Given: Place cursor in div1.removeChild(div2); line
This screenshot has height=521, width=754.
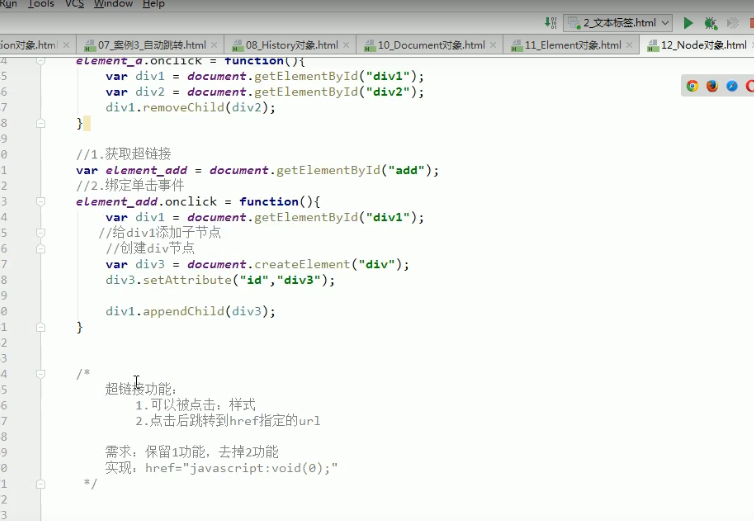Looking at the screenshot, I should (190, 107).
